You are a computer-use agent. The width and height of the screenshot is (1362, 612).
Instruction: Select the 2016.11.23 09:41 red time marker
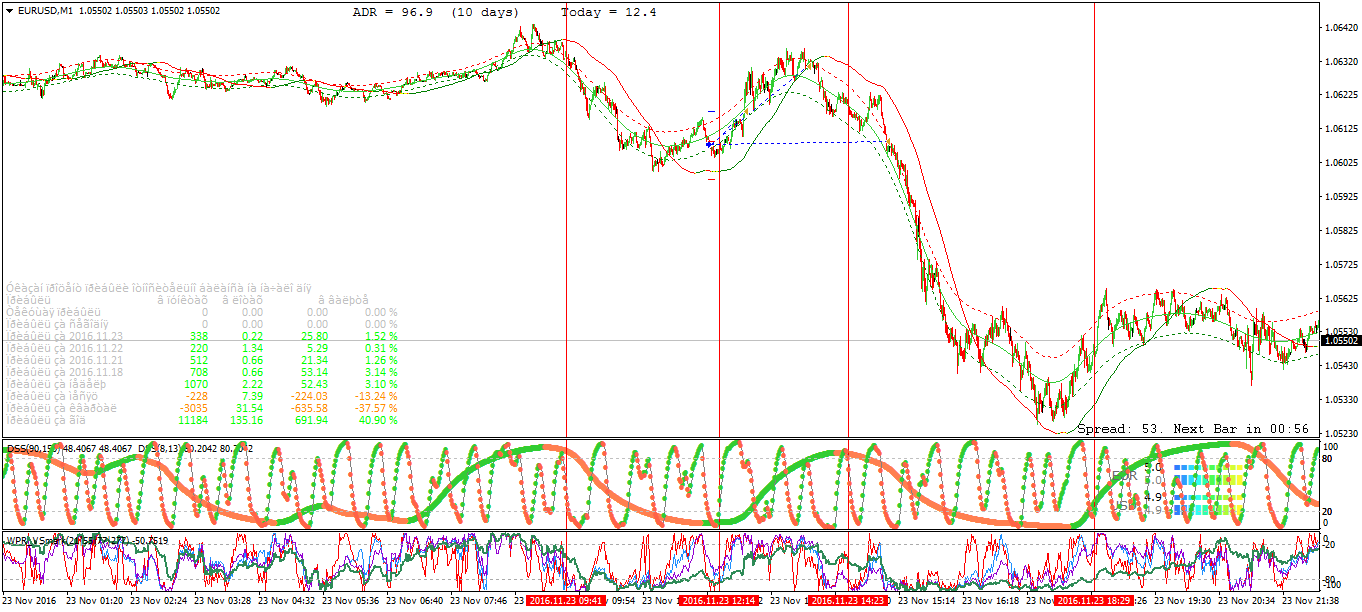pyautogui.click(x=566, y=600)
